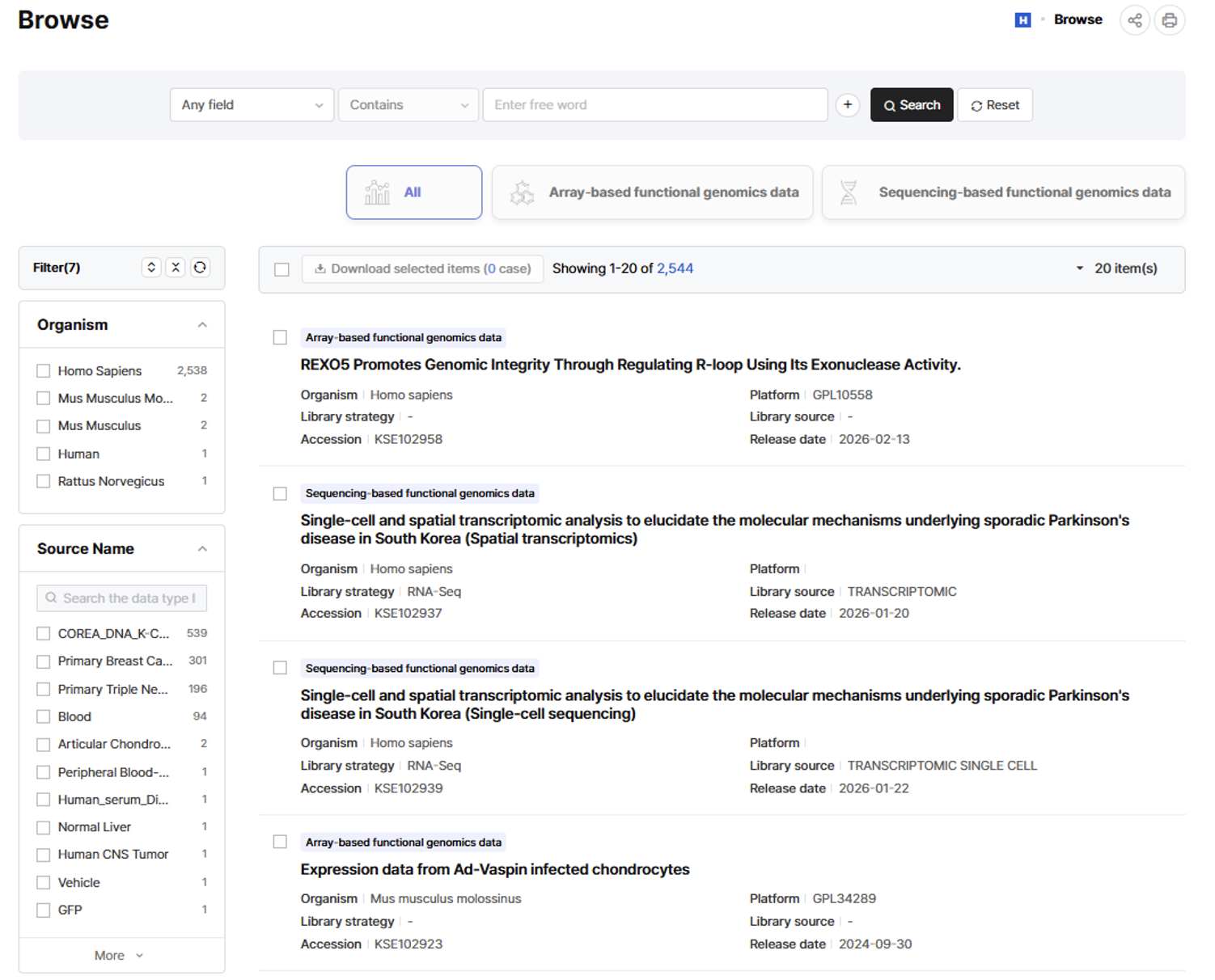Collapse the Organism filter section
Viewport: 1215px width, 980px height.
pos(202,325)
